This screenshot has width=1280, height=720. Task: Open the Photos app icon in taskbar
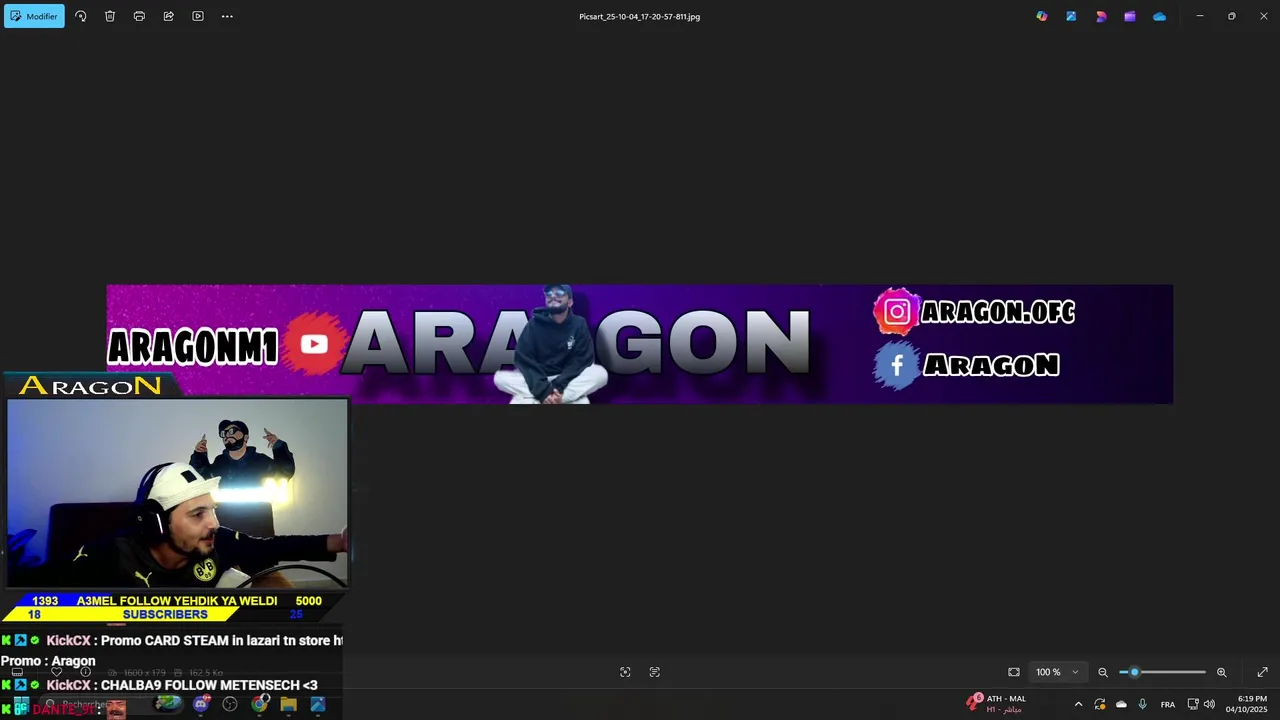point(318,704)
